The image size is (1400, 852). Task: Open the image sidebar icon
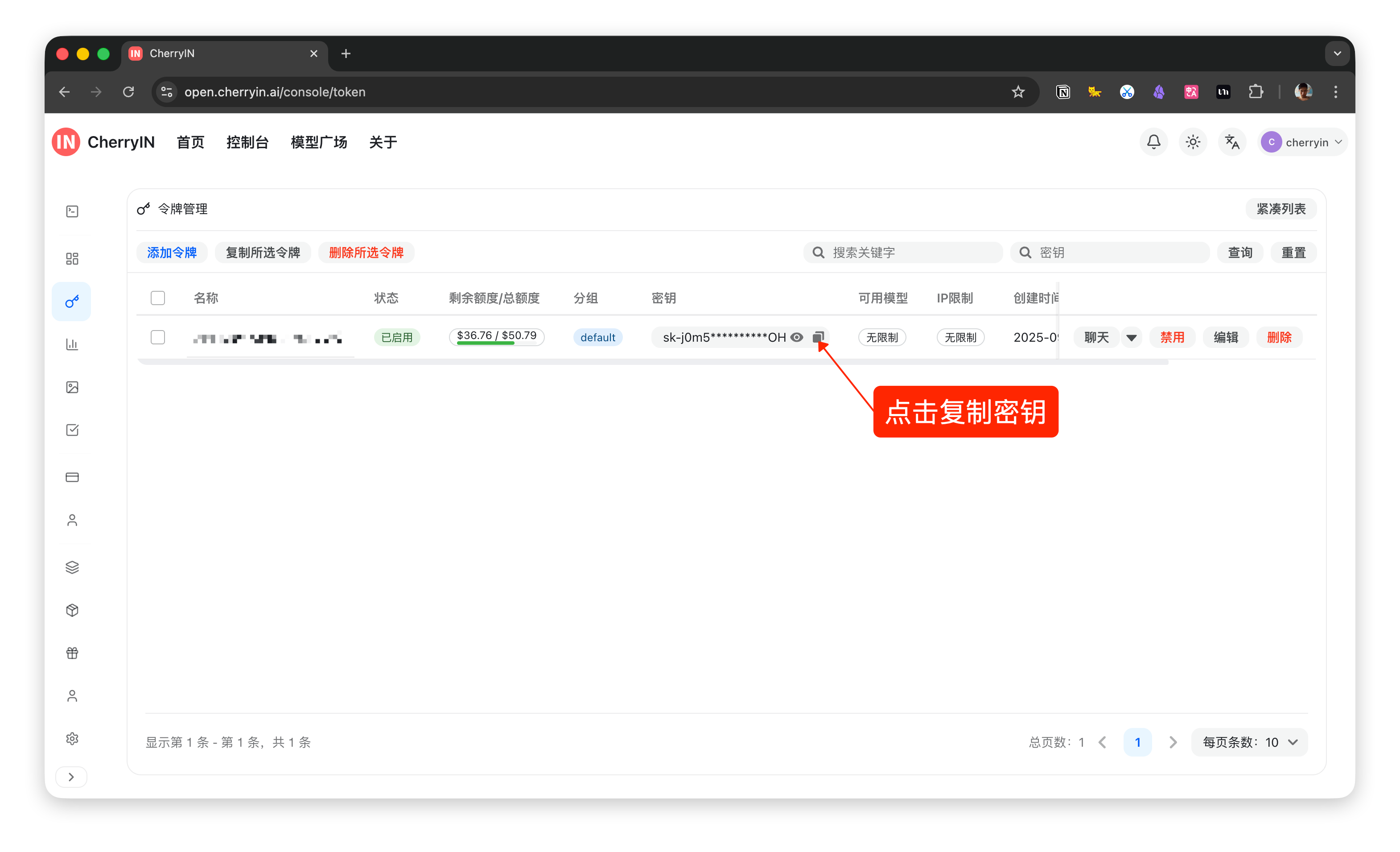pyautogui.click(x=72, y=387)
